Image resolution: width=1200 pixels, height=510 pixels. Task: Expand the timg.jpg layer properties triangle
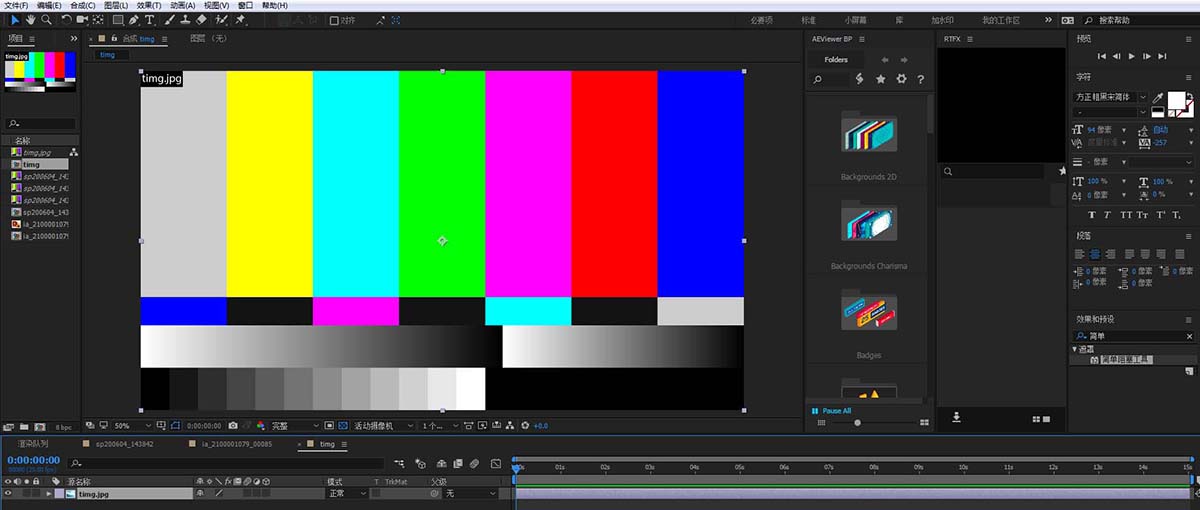point(48,494)
